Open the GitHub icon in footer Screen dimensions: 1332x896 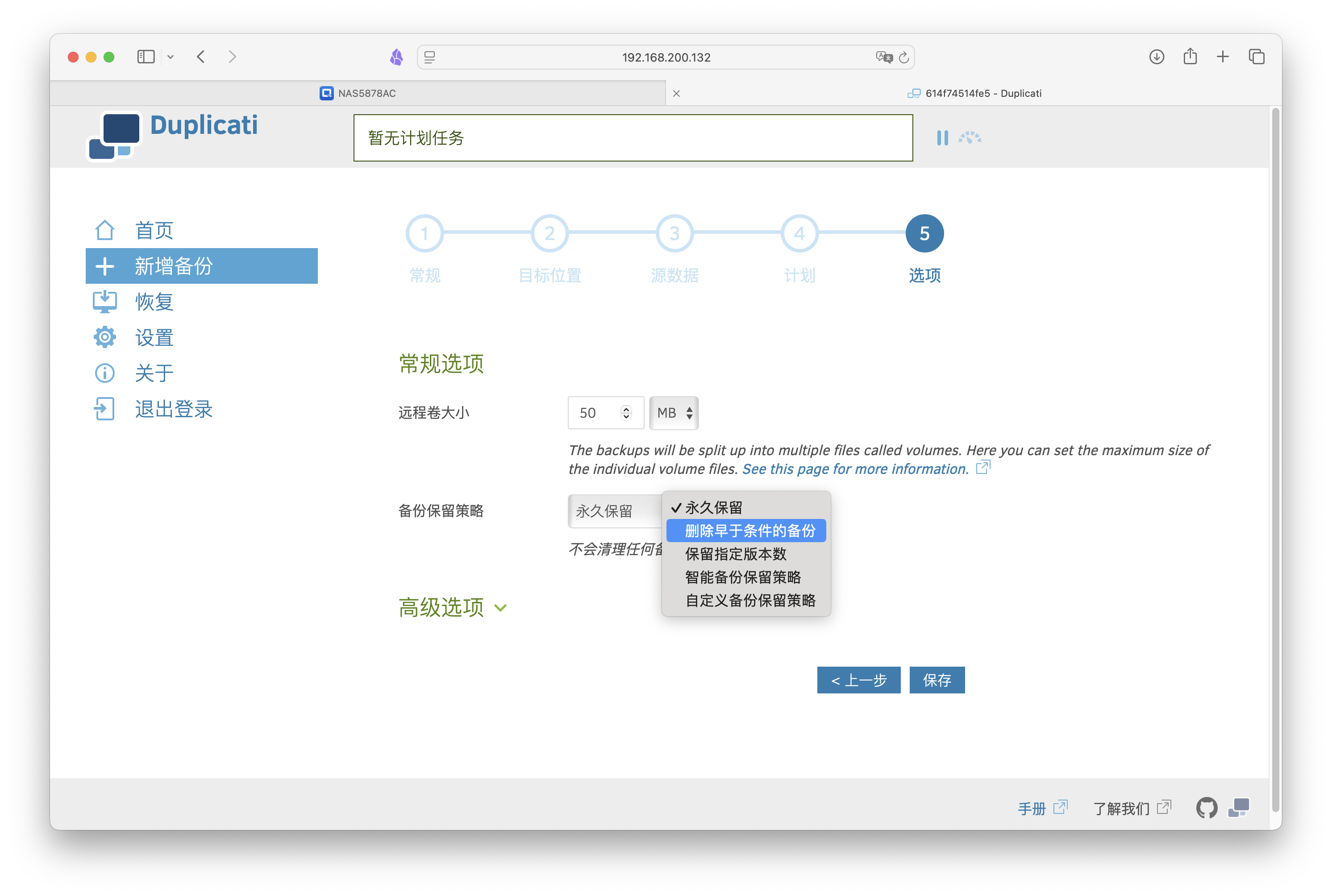(x=1206, y=808)
